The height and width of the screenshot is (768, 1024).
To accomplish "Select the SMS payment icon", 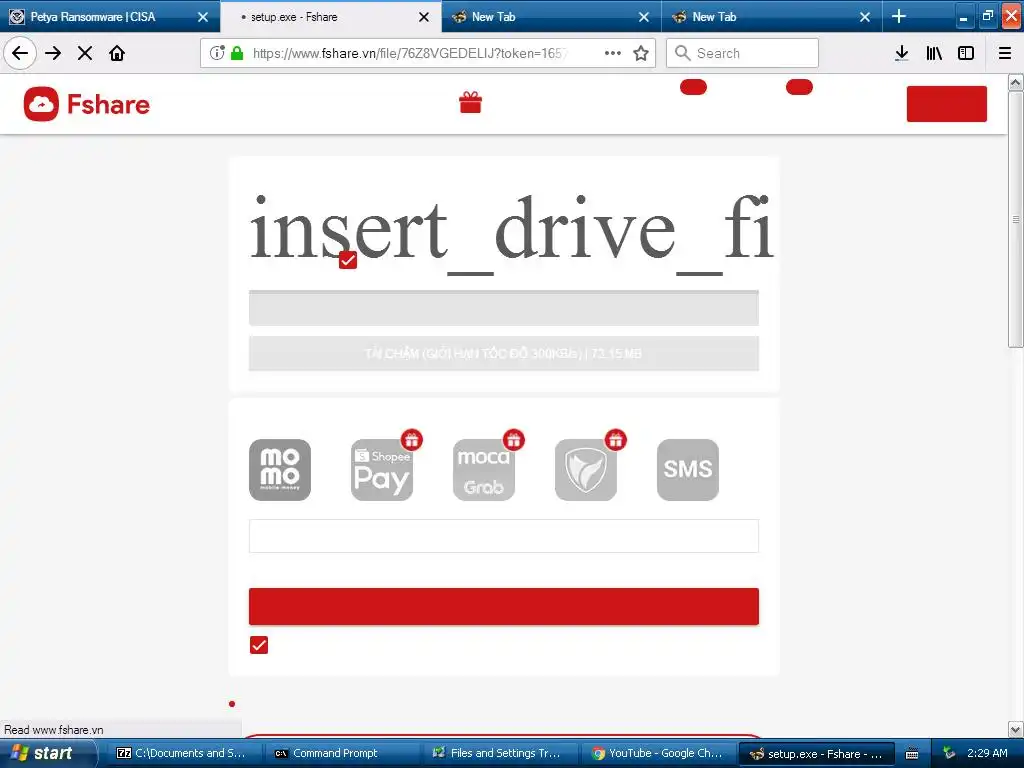I will 688,470.
